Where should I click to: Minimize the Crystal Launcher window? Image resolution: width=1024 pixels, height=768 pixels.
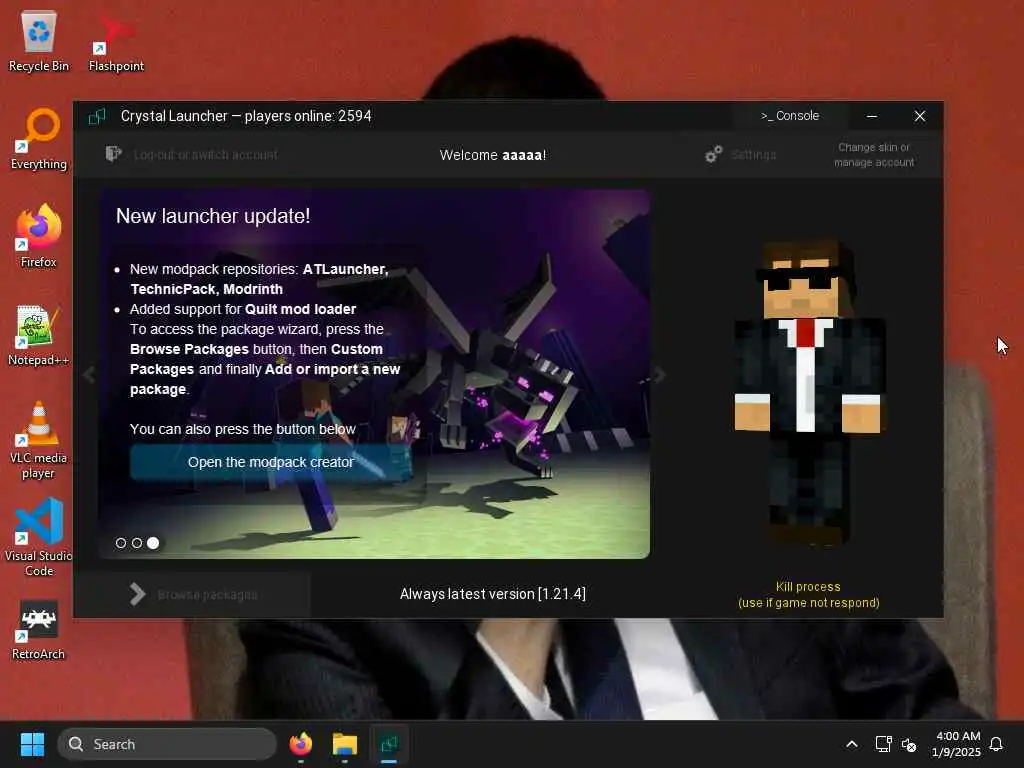click(x=872, y=116)
